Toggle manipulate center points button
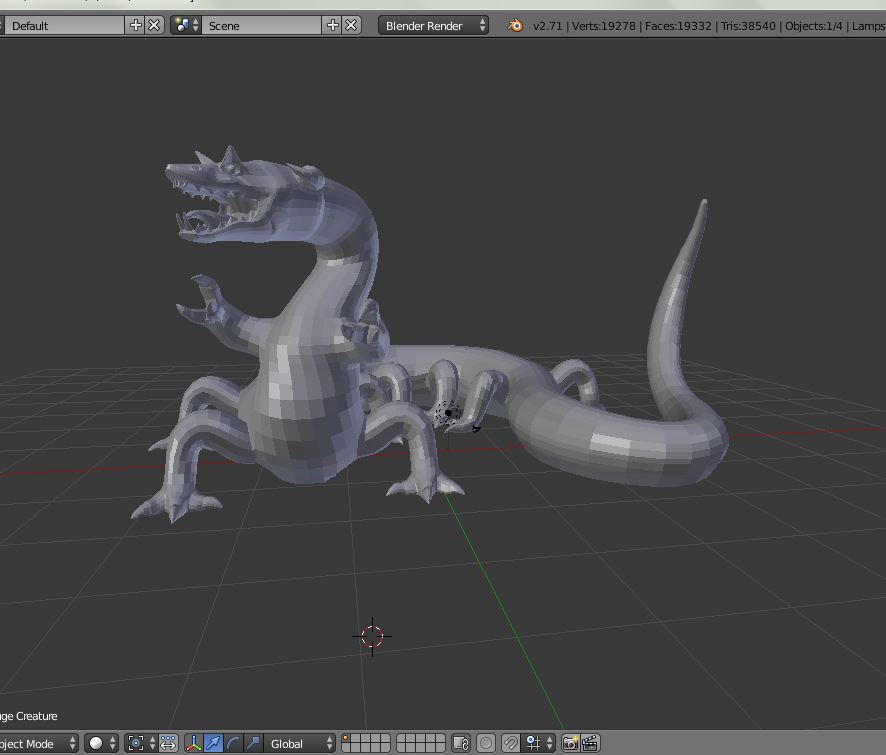The width and height of the screenshot is (886, 755). pos(168,743)
